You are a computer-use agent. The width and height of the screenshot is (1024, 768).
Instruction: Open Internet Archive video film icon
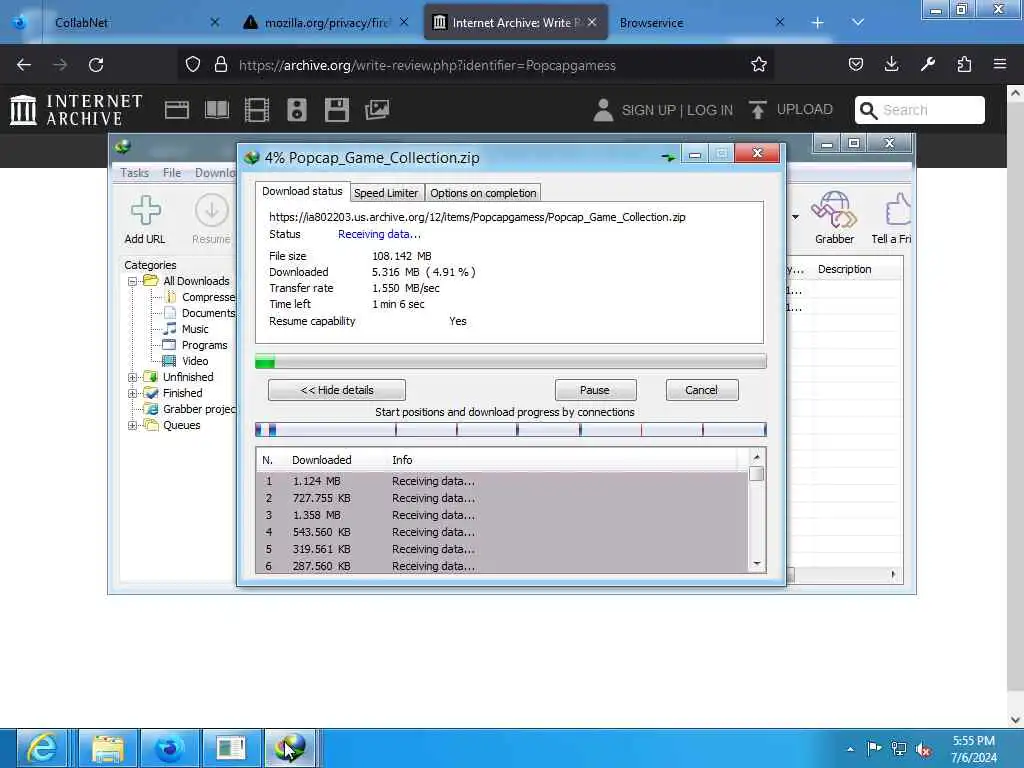click(257, 110)
